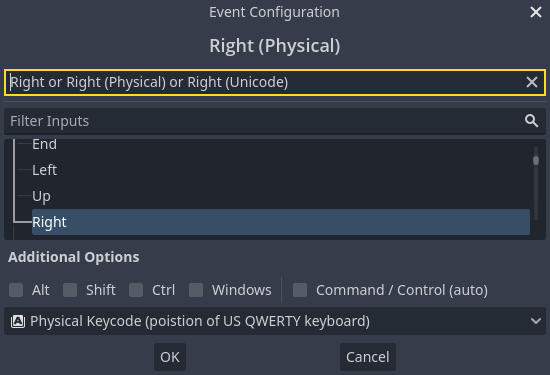
Task: Confirm with the OK button
Action: tap(170, 357)
